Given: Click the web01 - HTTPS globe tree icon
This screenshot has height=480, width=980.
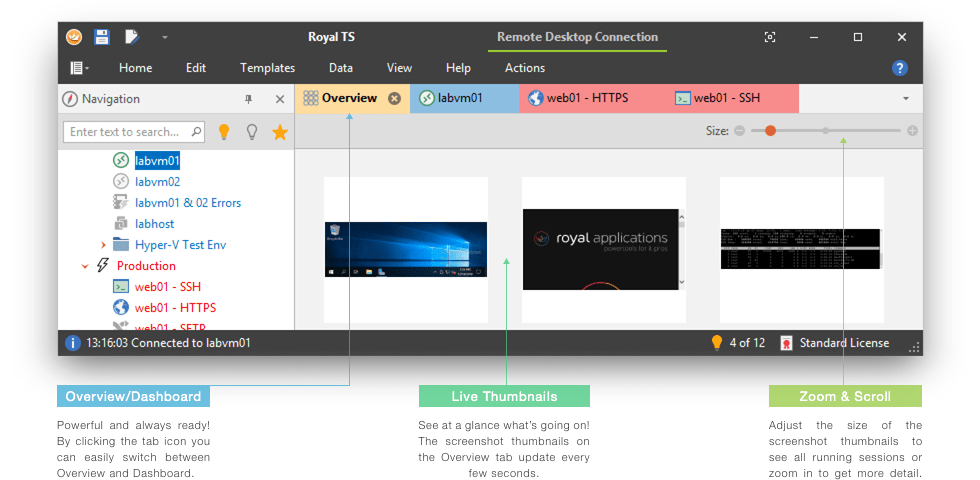Looking at the screenshot, I should (x=121, y=308).
